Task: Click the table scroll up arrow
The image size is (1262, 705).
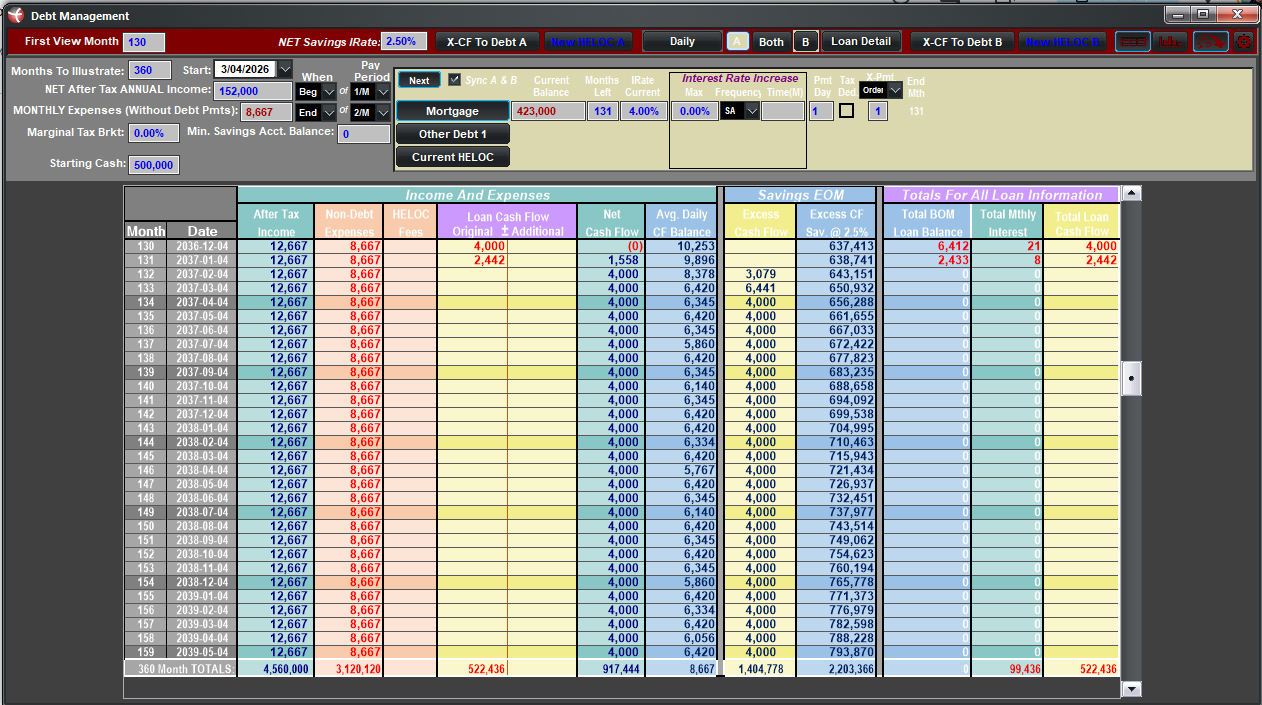Action: (x=1131, y=193)
